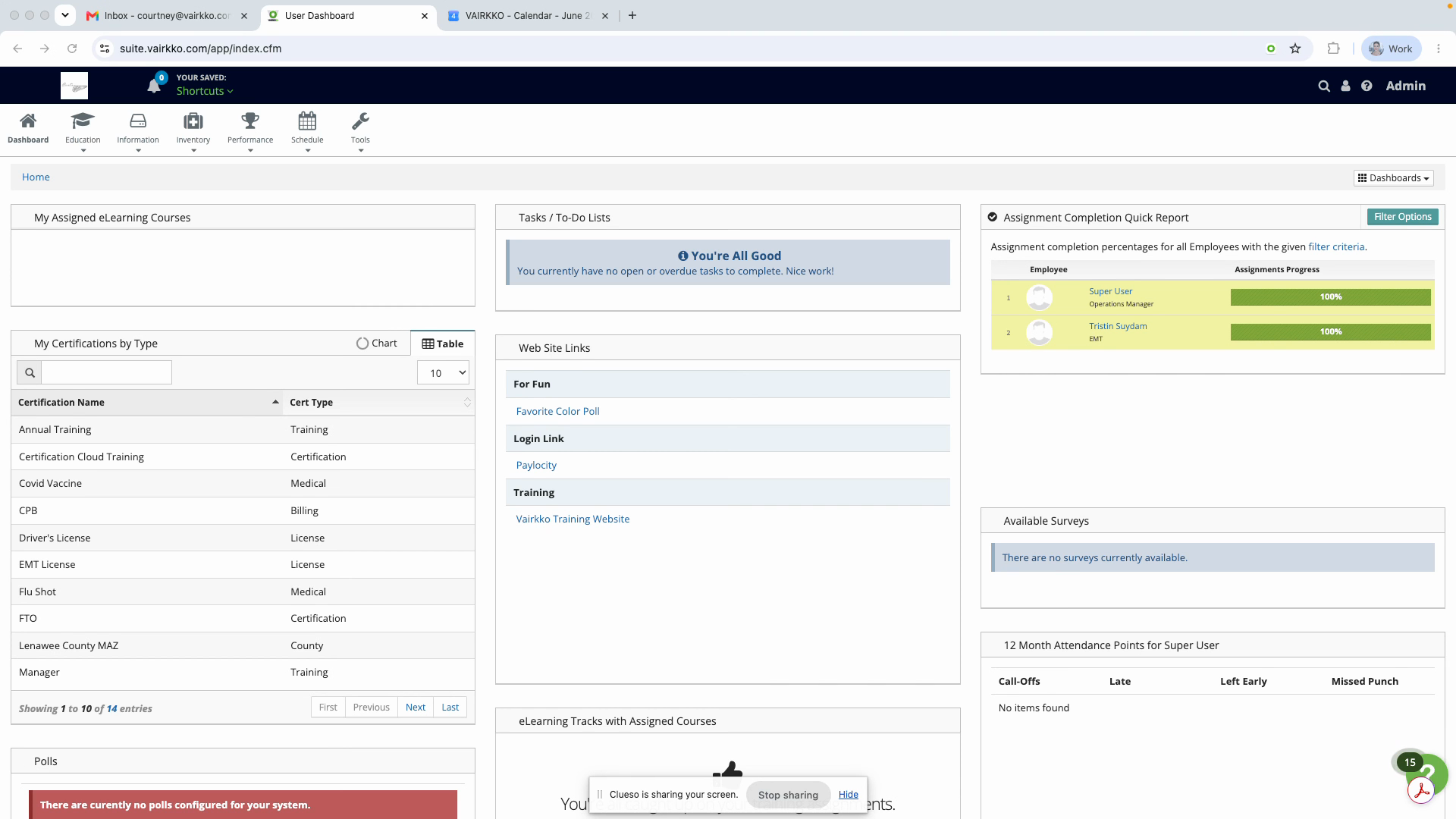Image resolution: width=1456 pixels, height=819 pixels.
Task: Click the Home breadcrumb link
Action: pyautogui.click(x=36, y=177)
